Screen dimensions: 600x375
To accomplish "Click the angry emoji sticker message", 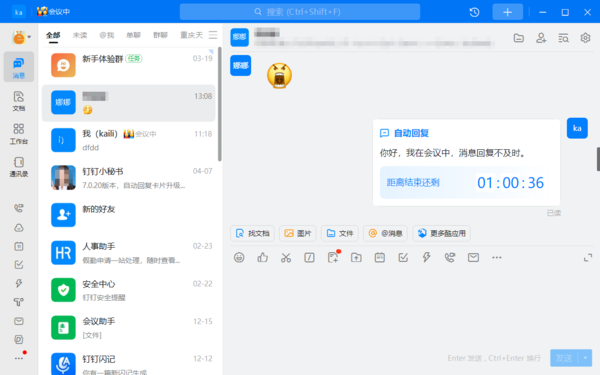I will 279,75.
